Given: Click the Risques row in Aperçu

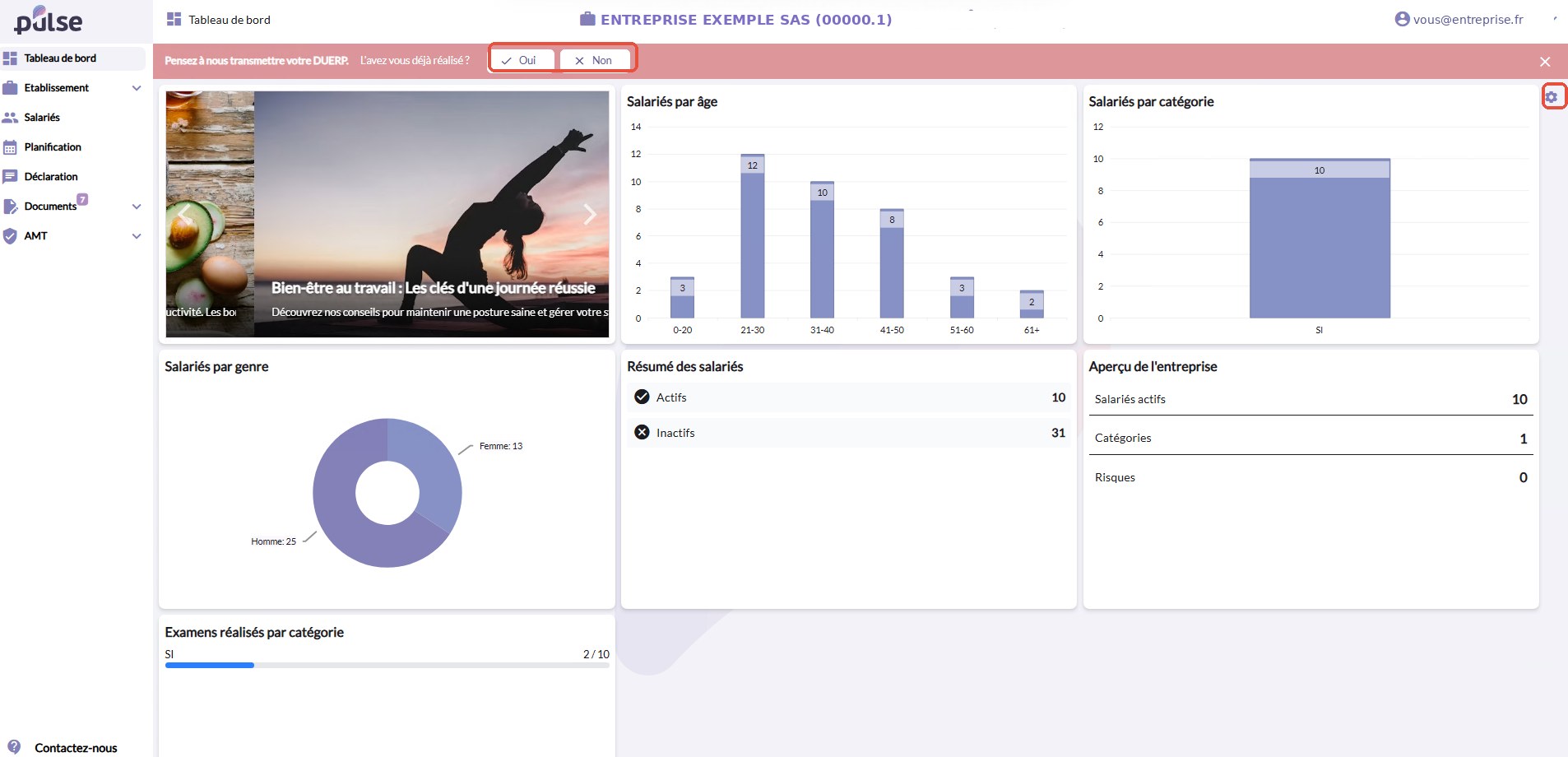Looking at the screenshot, I should [1311, 477].
